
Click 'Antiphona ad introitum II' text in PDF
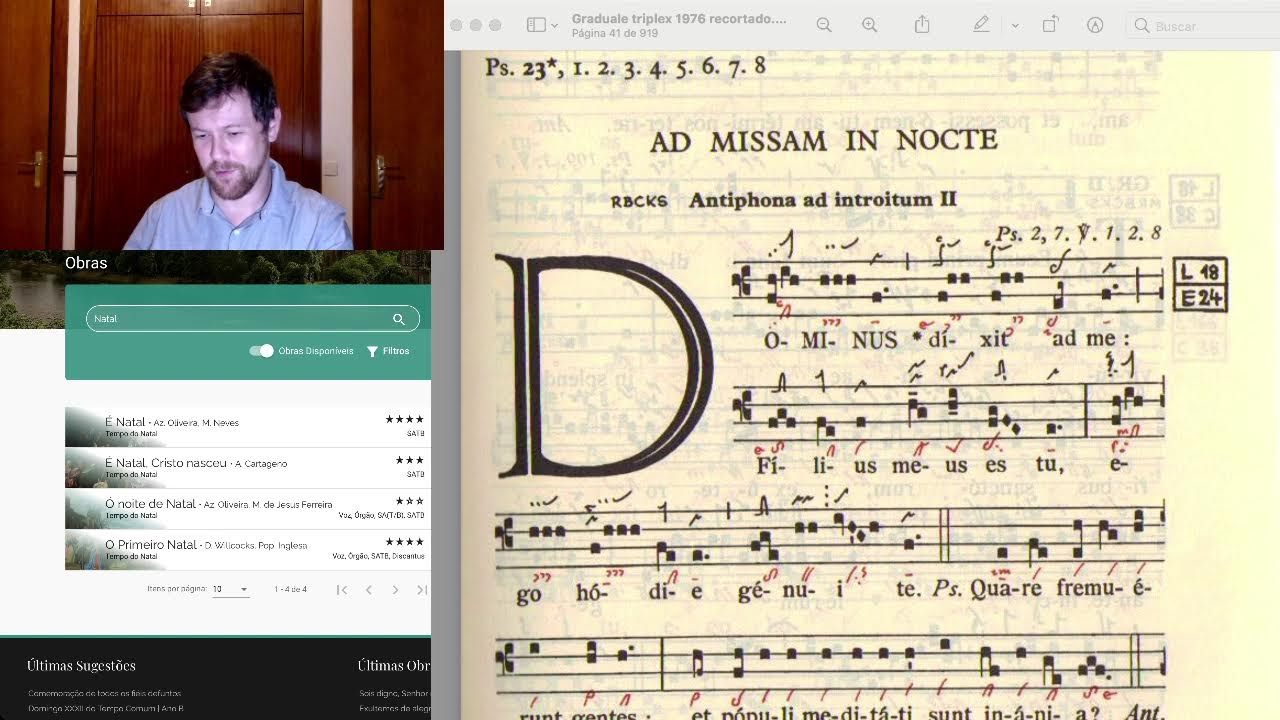tap(823, 200)
